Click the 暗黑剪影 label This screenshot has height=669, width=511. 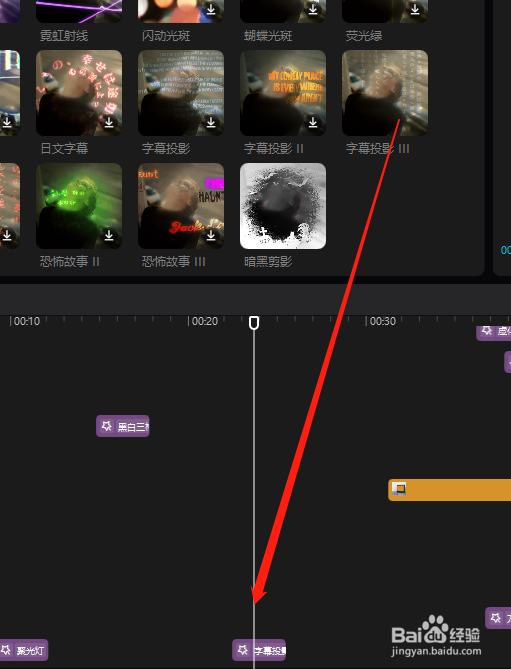click(268, 261)
